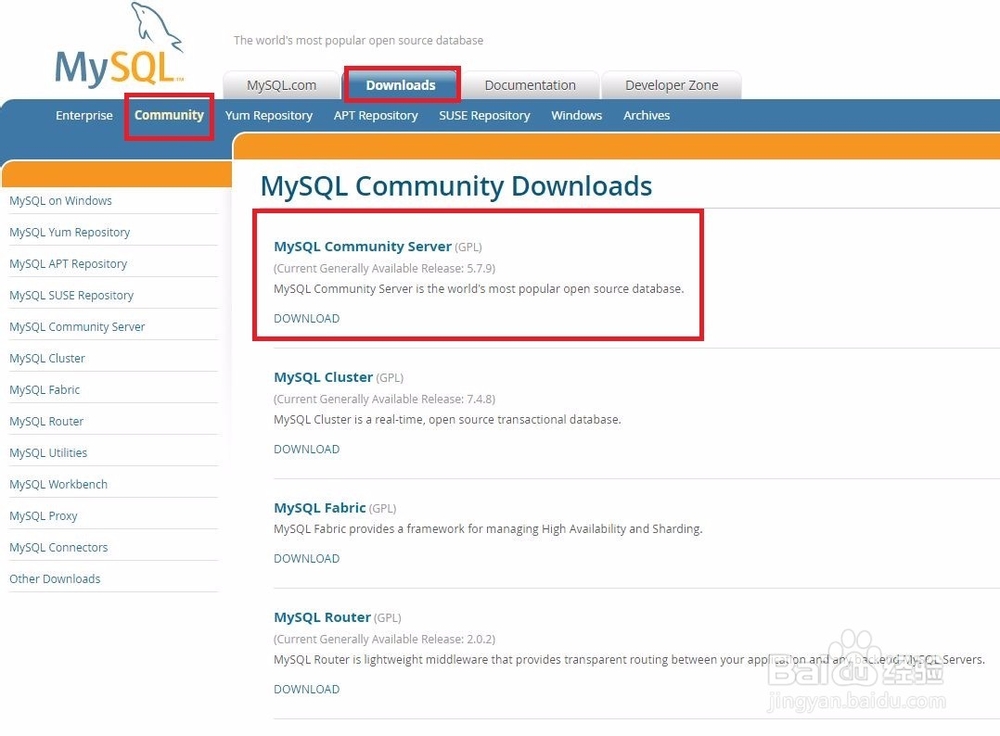
Task: Select Enterprise in the blue navigation bar
Action: pos(84,115)
